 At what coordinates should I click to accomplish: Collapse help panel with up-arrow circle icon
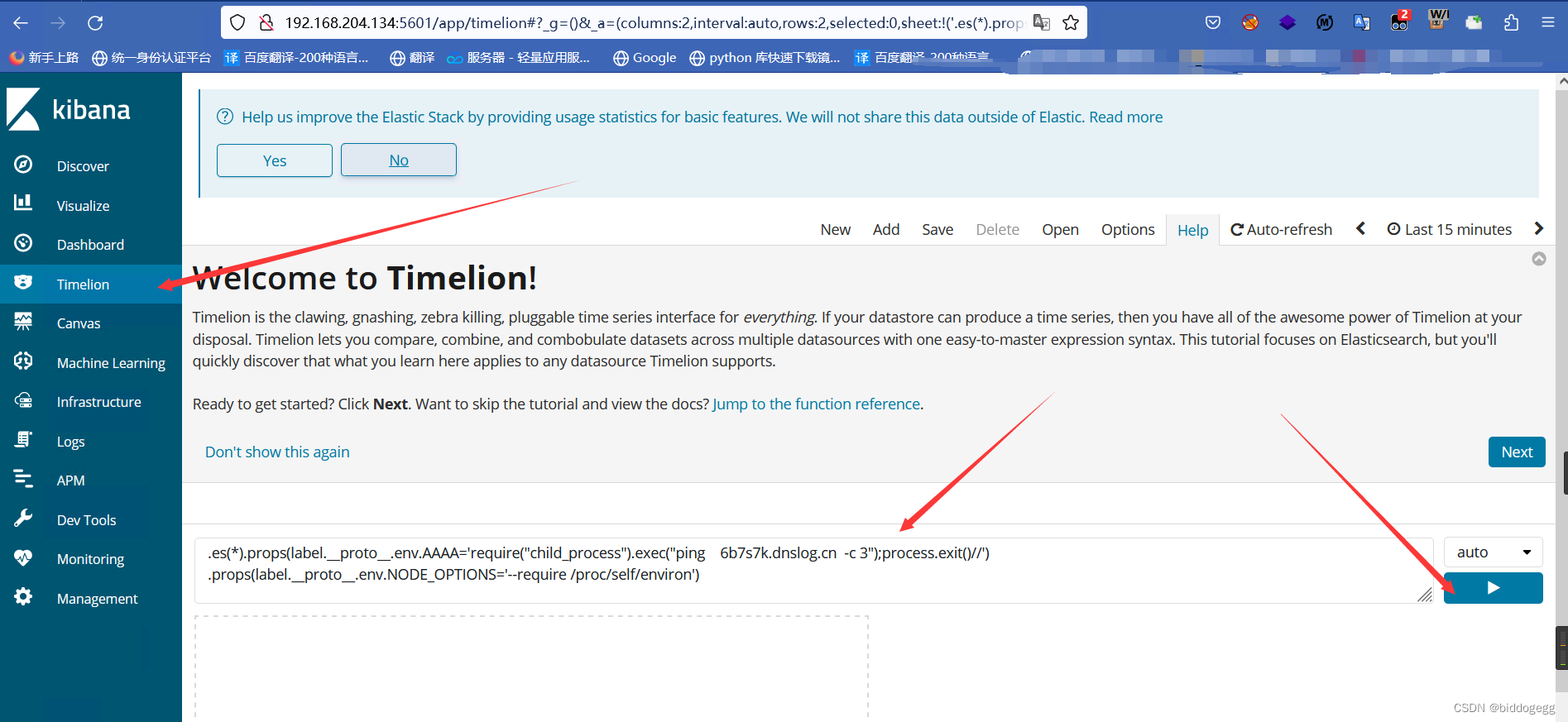[x=1539, y=259]
